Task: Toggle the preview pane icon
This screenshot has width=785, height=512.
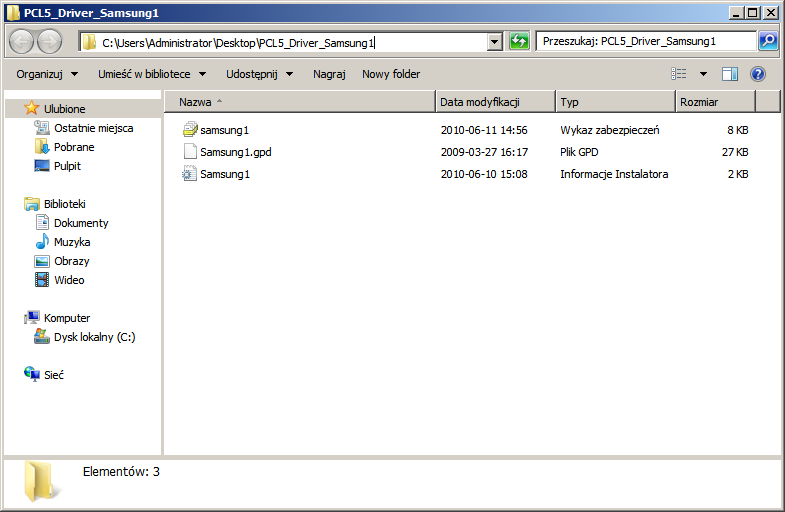Action: point(729,74)
